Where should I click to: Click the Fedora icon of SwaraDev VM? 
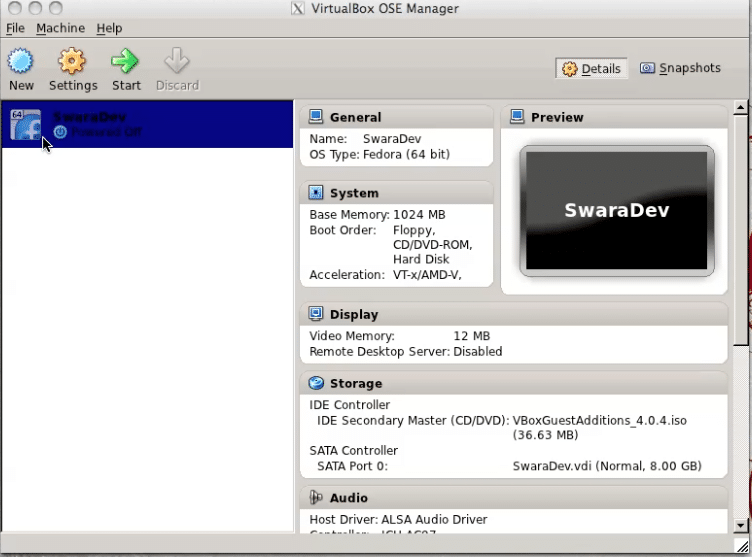pyautogui.click(x=26, y=125)
